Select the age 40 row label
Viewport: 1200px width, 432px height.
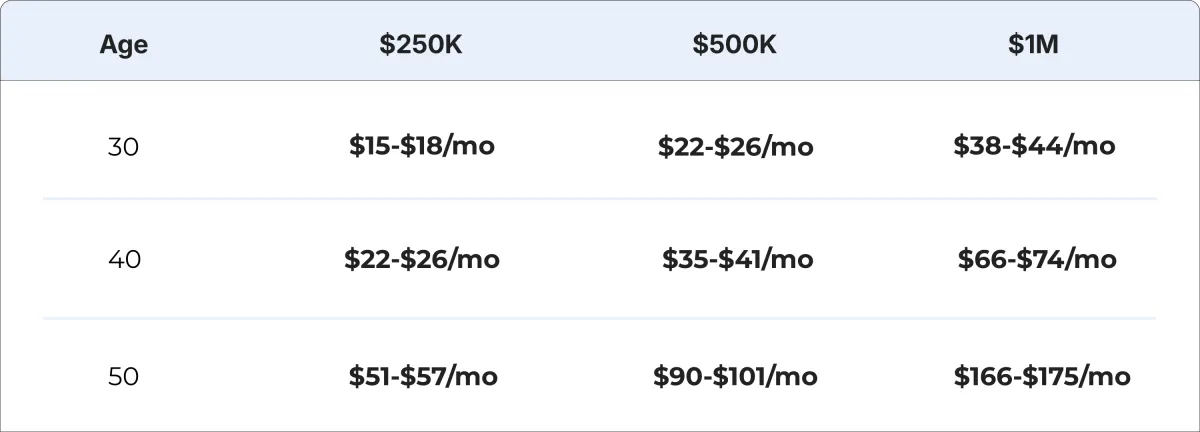pyautogui.click(x=124, y=260)
